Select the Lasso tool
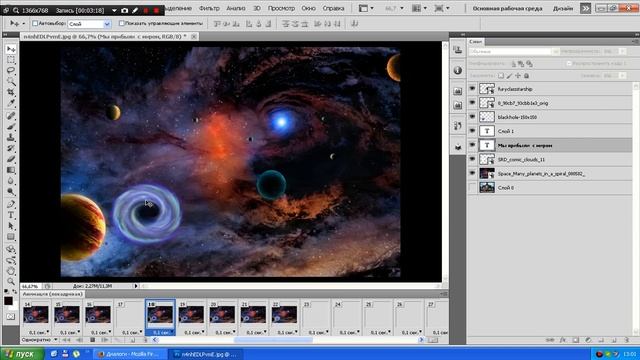 11,71
